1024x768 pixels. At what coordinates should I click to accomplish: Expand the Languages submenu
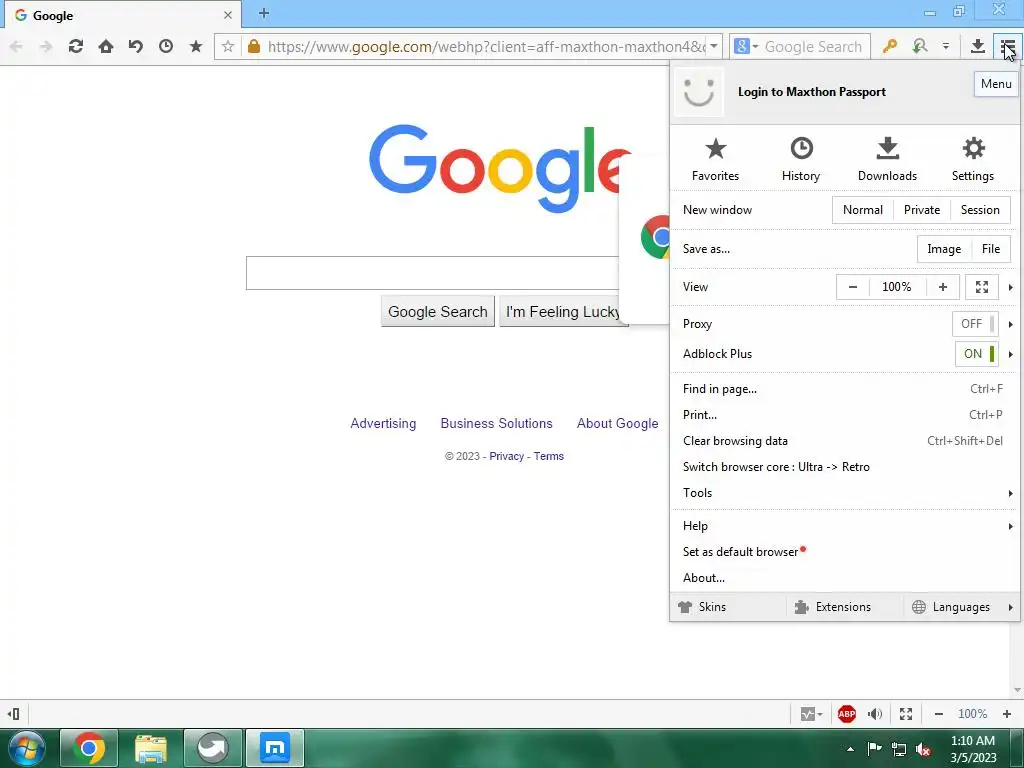point(963,607)
